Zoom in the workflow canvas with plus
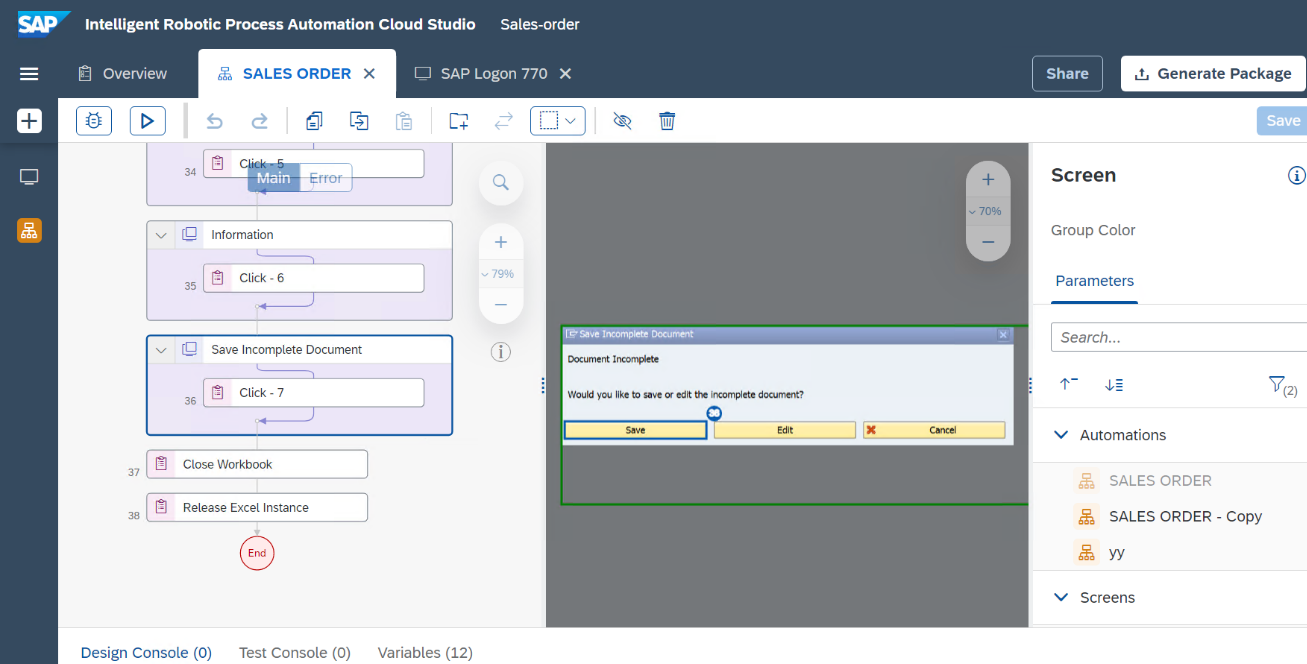The image size is (1307, 664). (501, 242)
